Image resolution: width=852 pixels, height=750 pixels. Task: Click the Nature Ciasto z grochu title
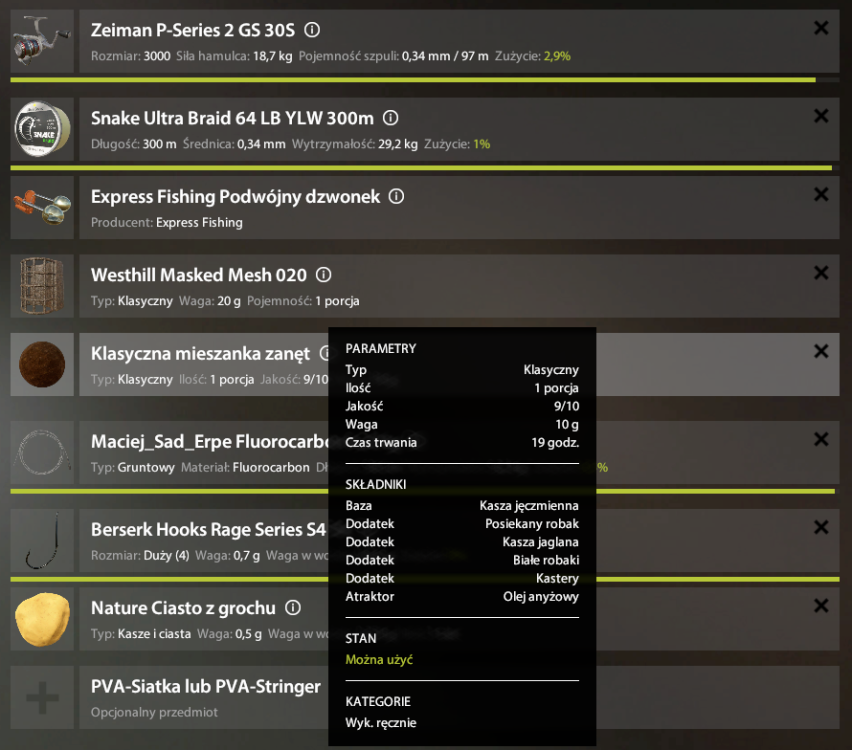pos(183,608)
